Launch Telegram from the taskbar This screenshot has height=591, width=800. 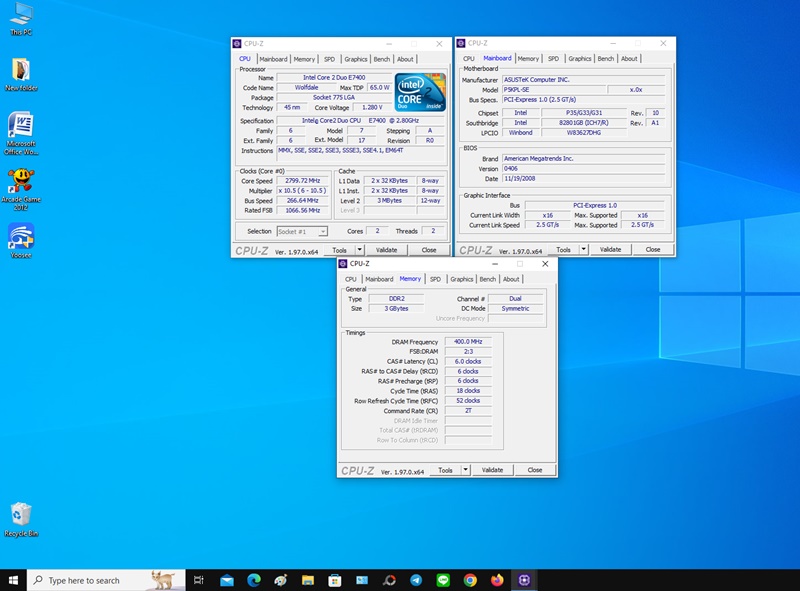(x=416, y=580)
